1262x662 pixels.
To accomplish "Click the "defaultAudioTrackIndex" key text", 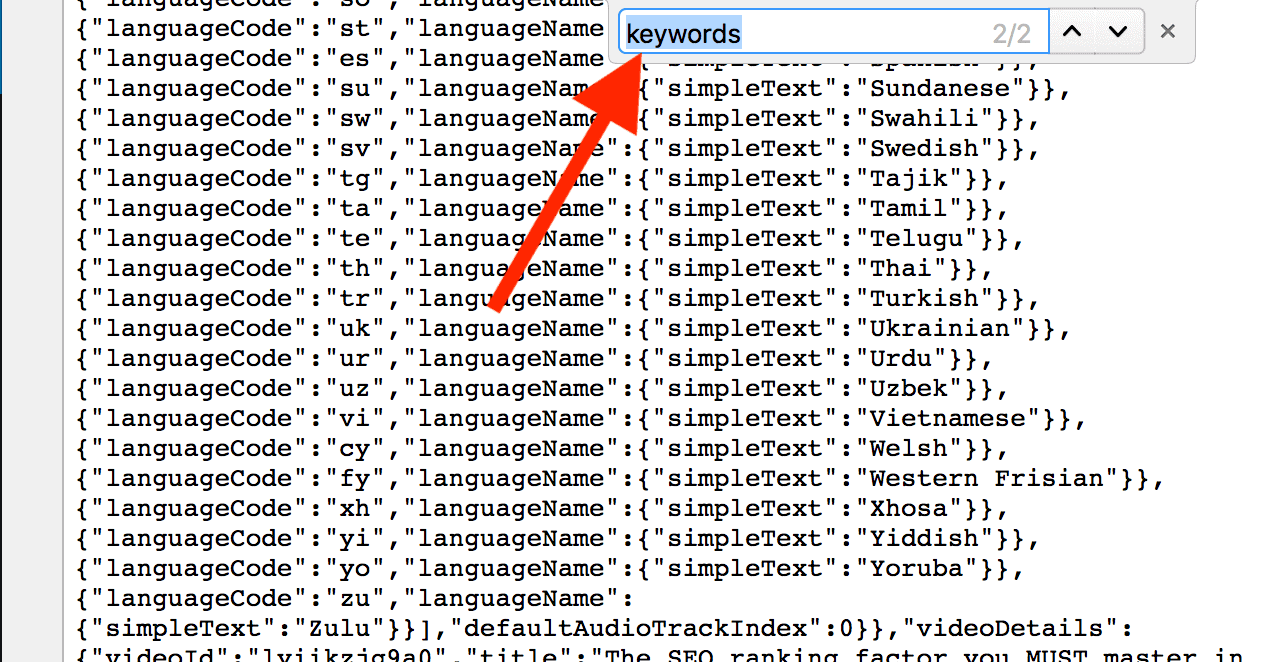I will 637,628.
